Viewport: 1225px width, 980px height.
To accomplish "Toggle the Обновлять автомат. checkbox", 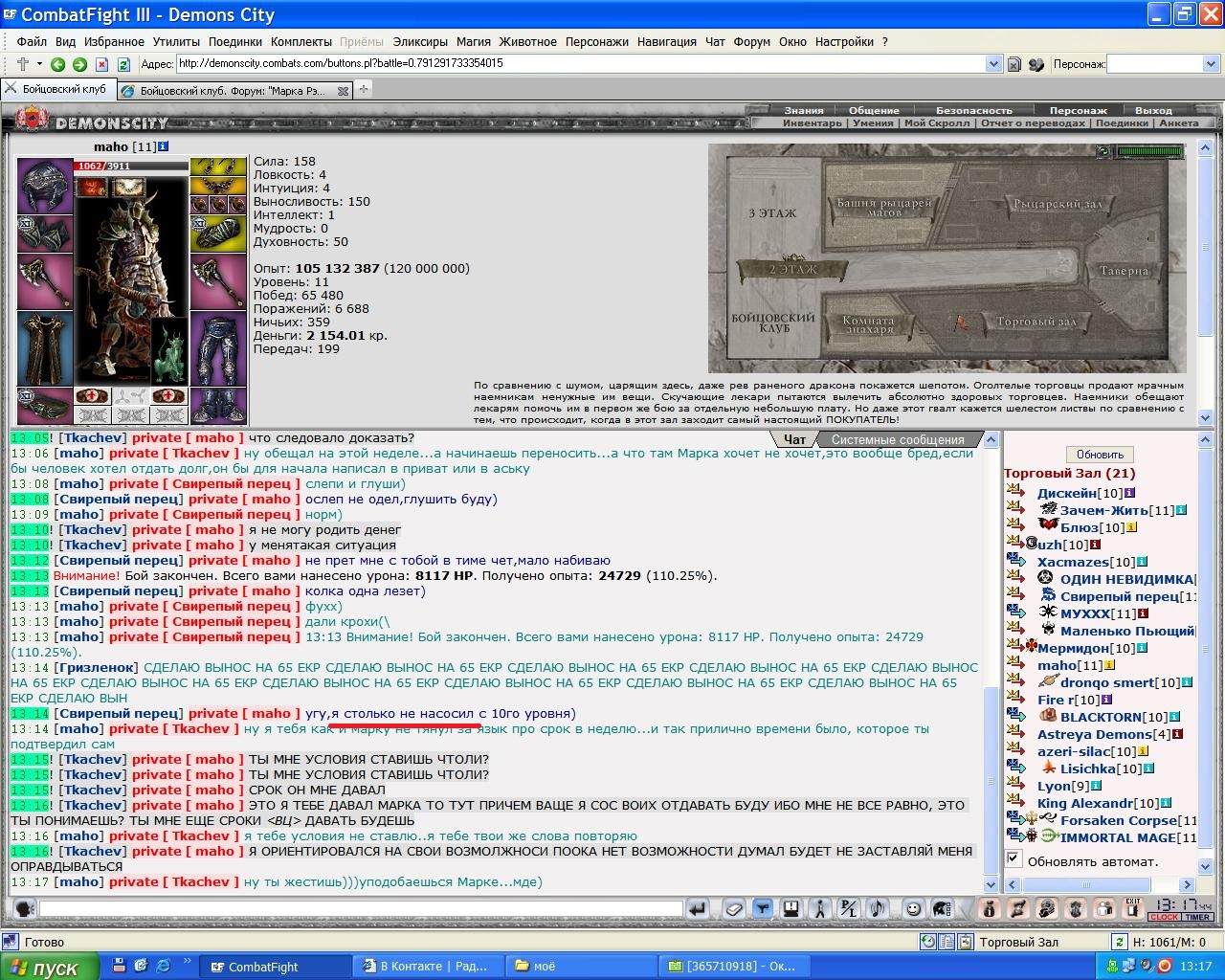I will pyautogui.click(x=1013, y=858).
